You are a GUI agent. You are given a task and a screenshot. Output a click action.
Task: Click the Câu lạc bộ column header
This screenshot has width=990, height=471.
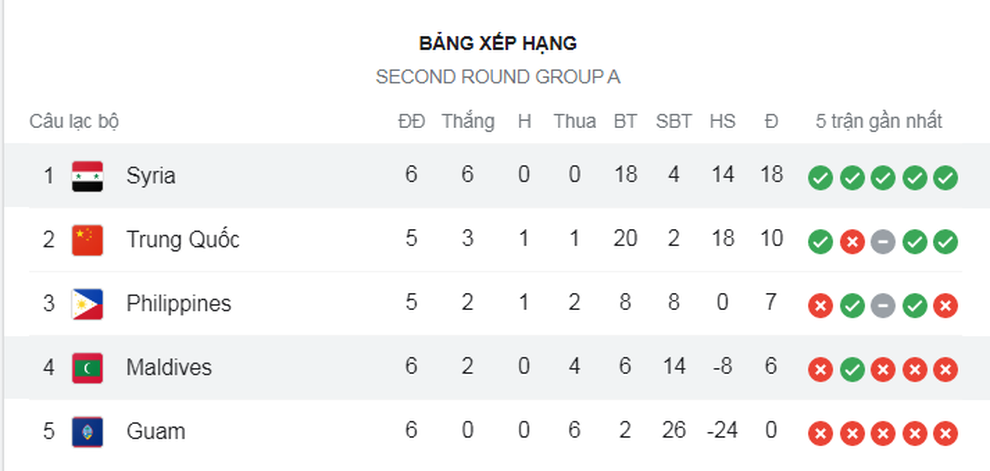point(74,121)
